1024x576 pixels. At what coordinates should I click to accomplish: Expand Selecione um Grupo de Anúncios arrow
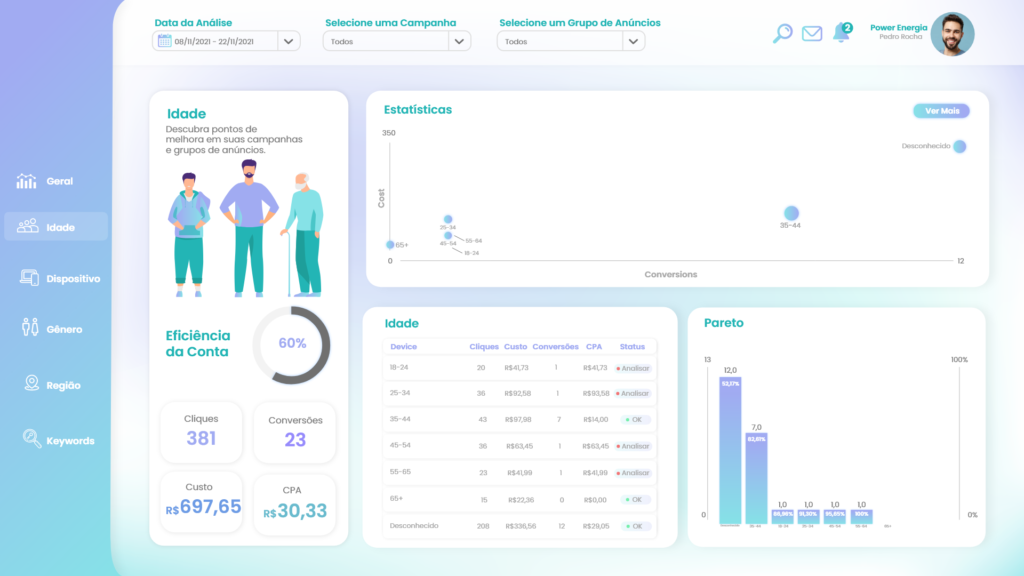point(633,41)
